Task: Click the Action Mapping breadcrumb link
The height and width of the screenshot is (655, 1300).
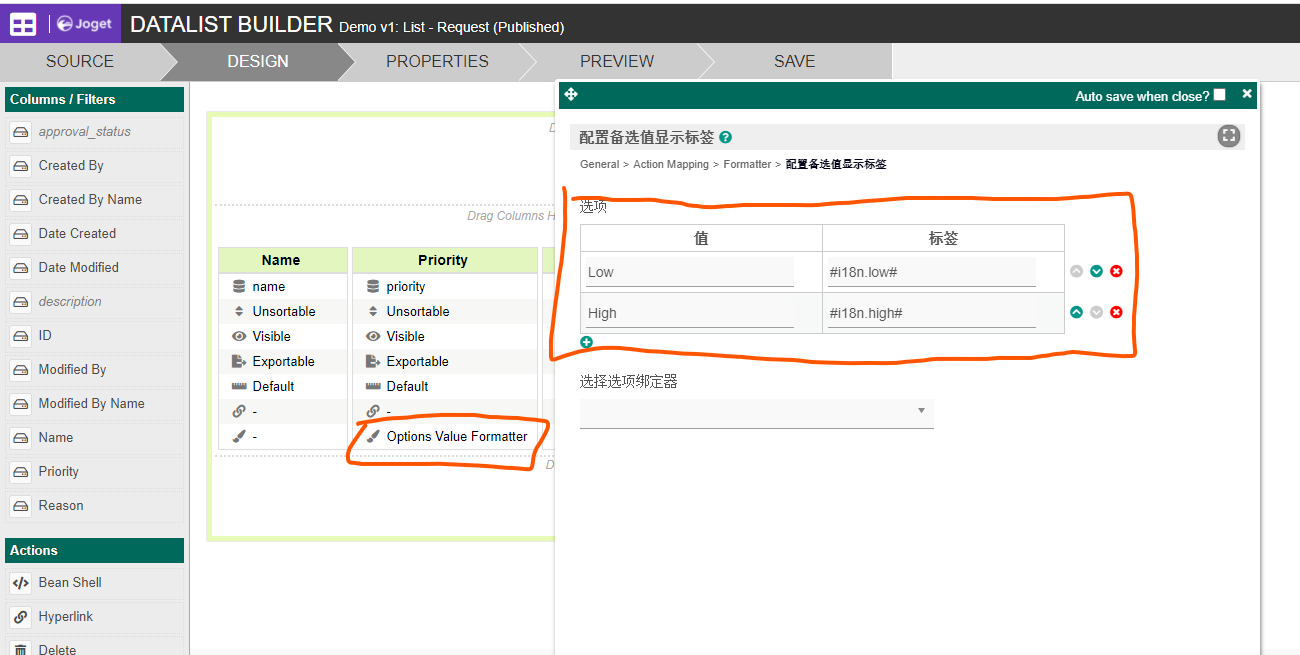Action: [x=671, y=164]
